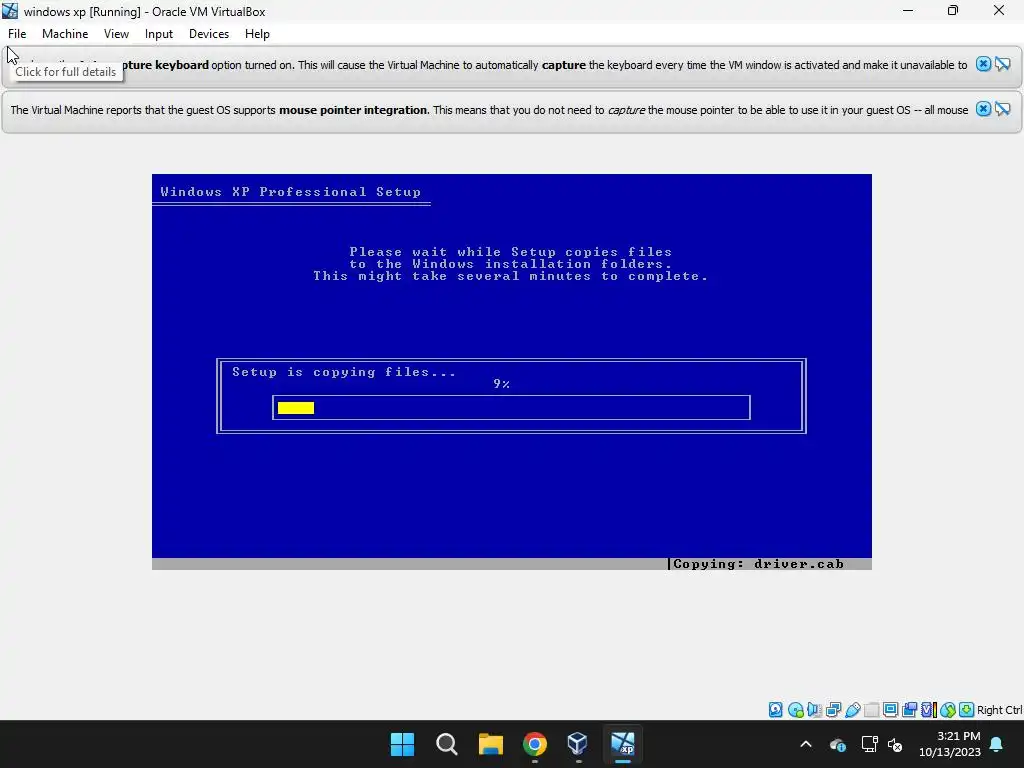Screen dimensions: 1024x768
Task: Click the 9% progress text
Action: [502, 384]
